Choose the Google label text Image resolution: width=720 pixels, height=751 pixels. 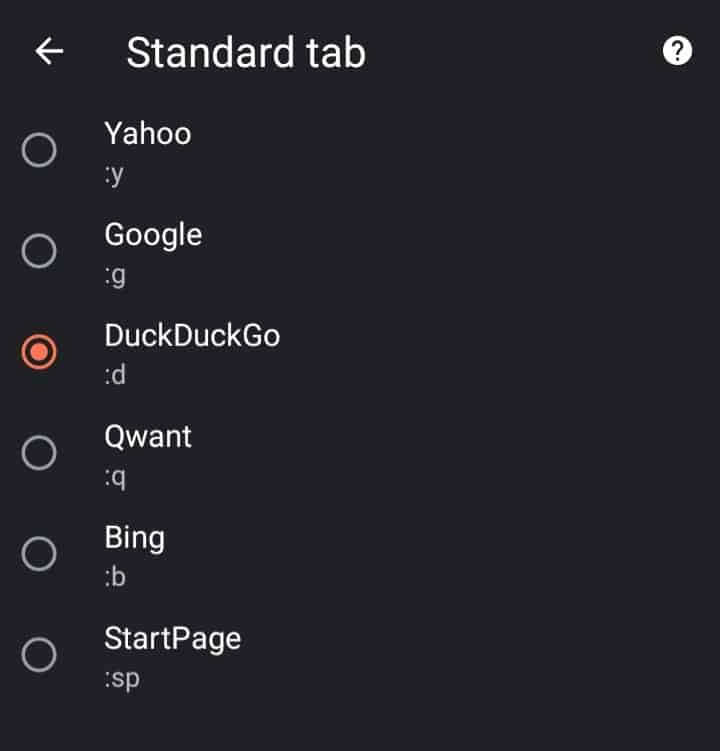click(x=153, y=235)
